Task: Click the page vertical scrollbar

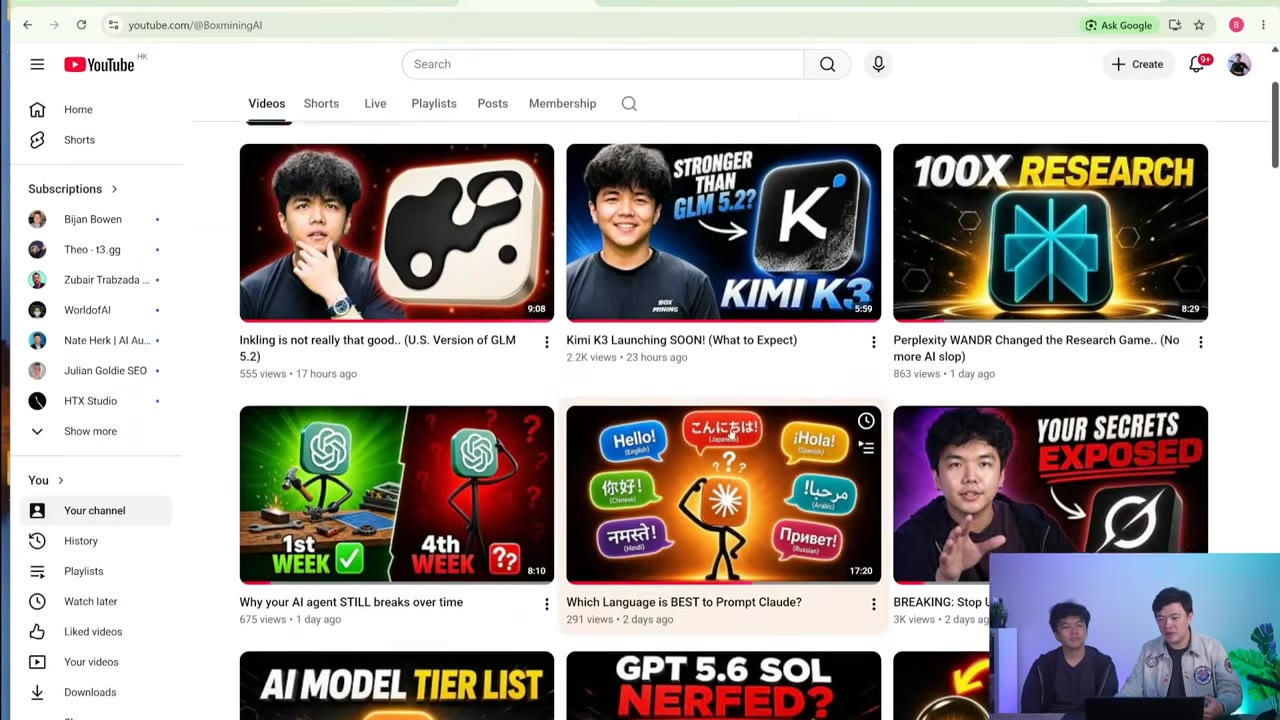Action: point(1274,125)
